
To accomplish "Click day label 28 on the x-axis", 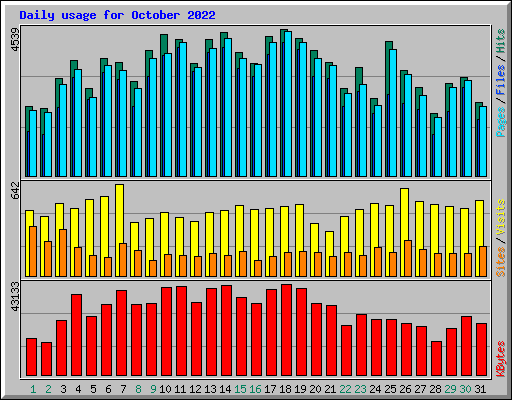I will pos(435,389).
